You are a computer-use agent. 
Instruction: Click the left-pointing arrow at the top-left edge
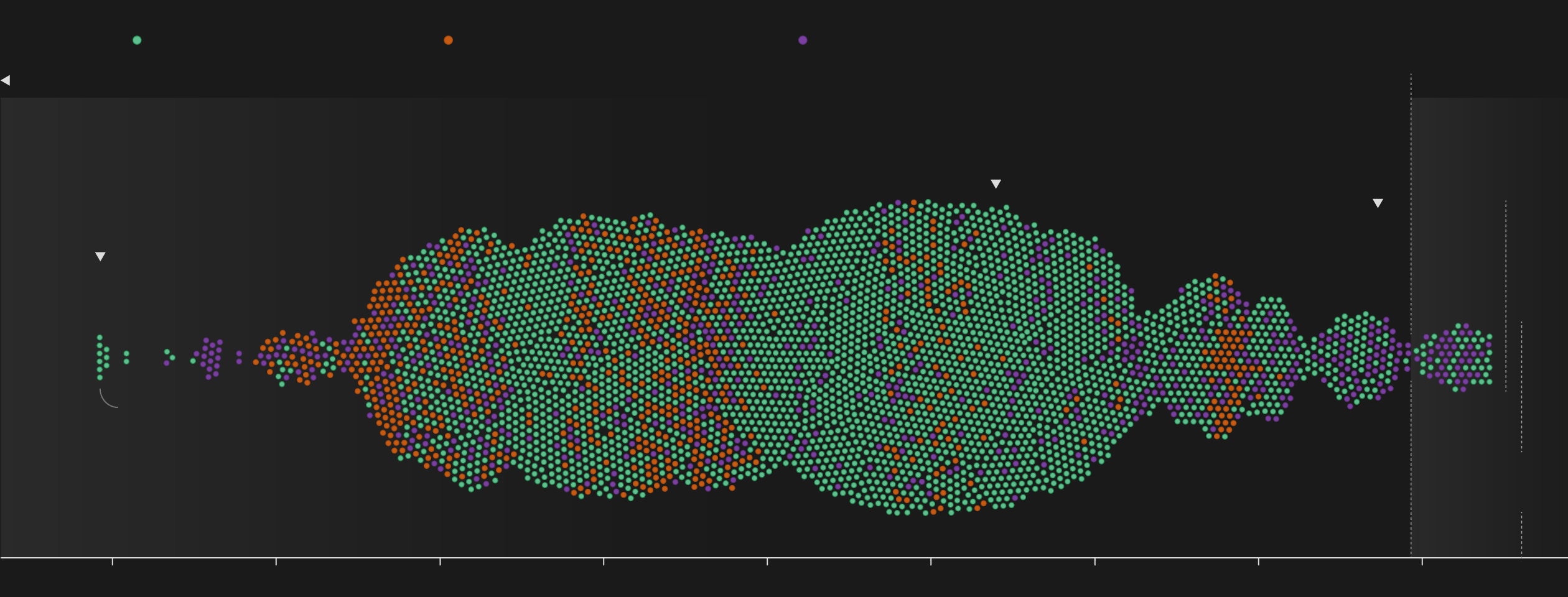6,80
